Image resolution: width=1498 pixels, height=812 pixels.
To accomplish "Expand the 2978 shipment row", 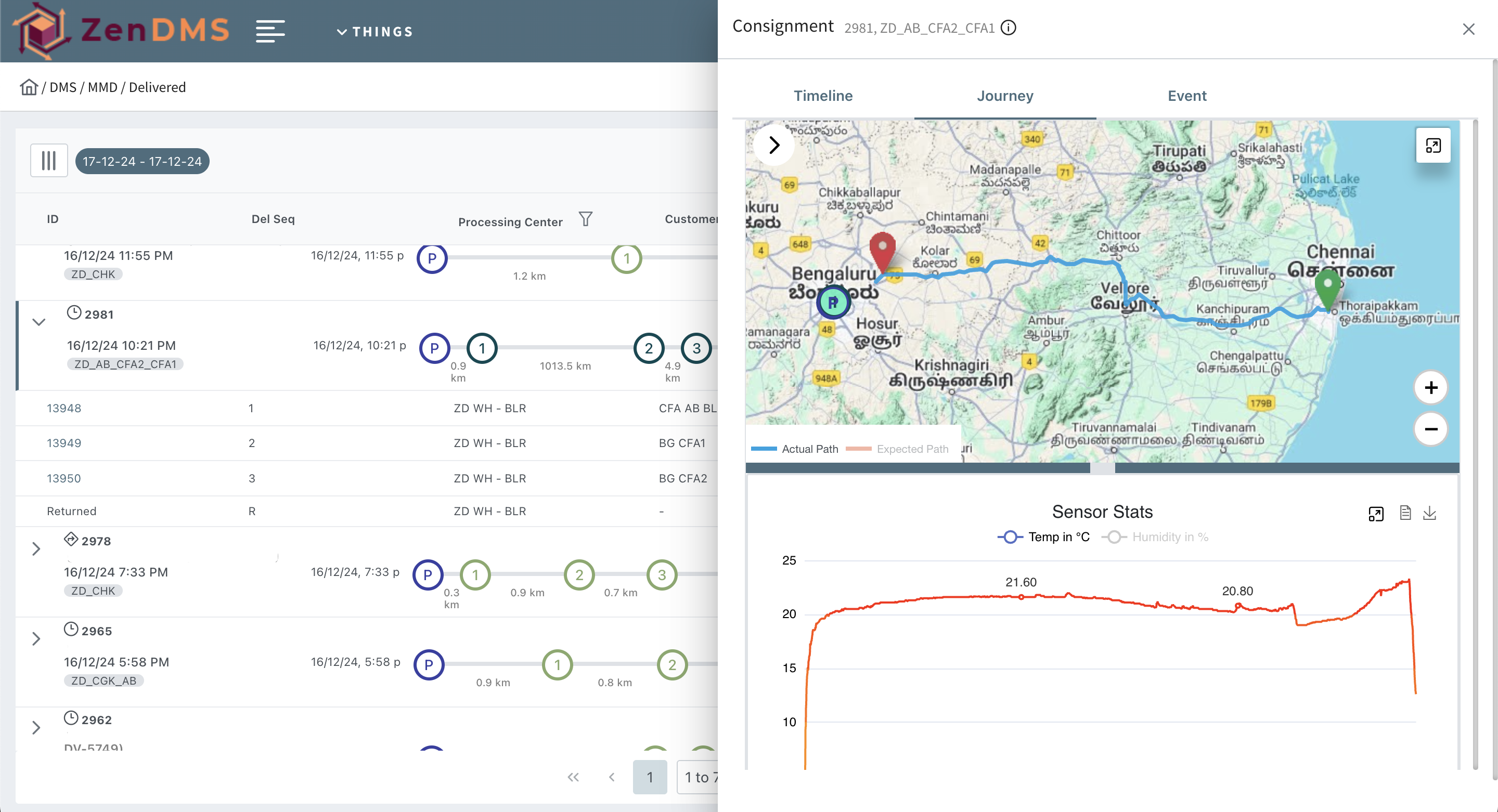I will [36, 548].
